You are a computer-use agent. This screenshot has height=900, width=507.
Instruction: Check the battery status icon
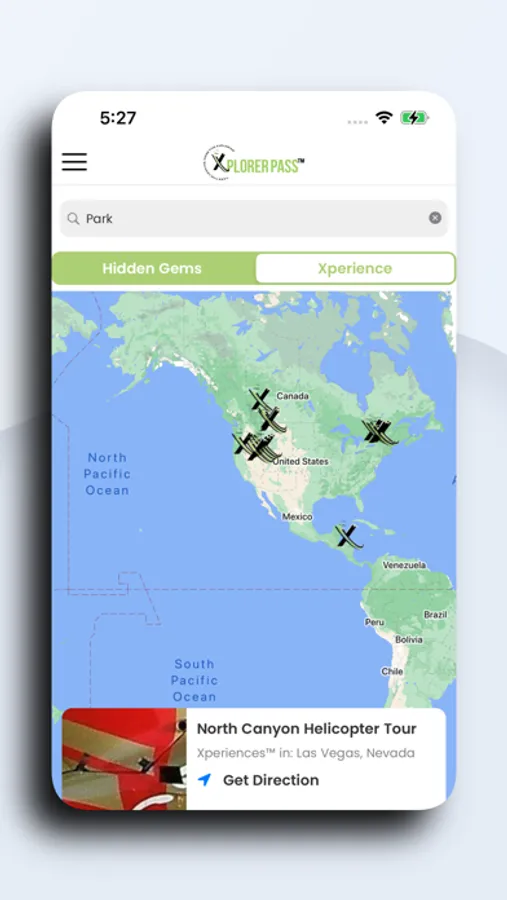414,118
